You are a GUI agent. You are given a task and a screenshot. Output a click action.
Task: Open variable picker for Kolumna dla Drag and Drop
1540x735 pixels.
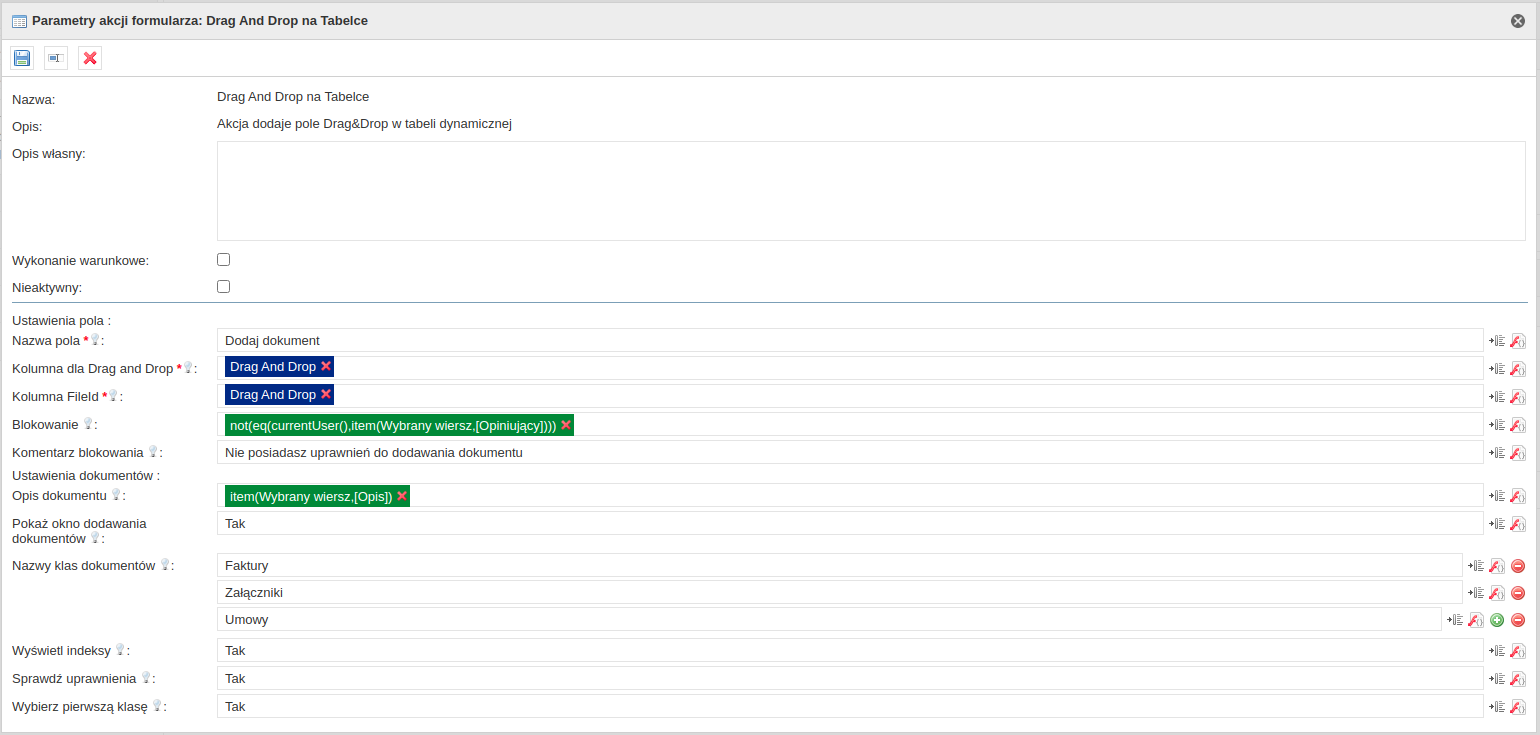(x=1497, y=368)
